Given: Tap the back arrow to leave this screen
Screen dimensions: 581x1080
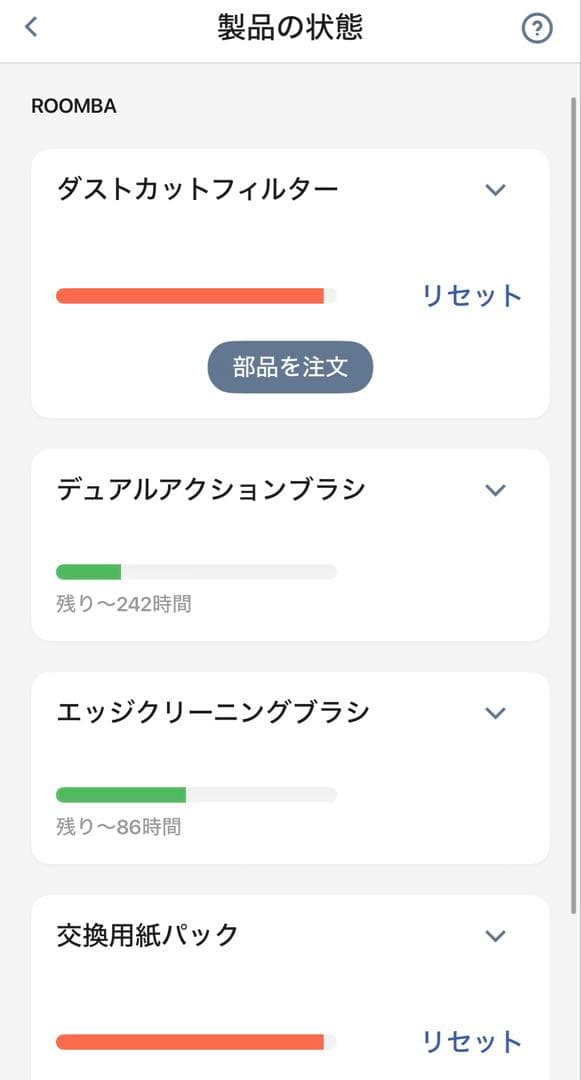Looking at the screenshot, I should click(x=30, y=27).
